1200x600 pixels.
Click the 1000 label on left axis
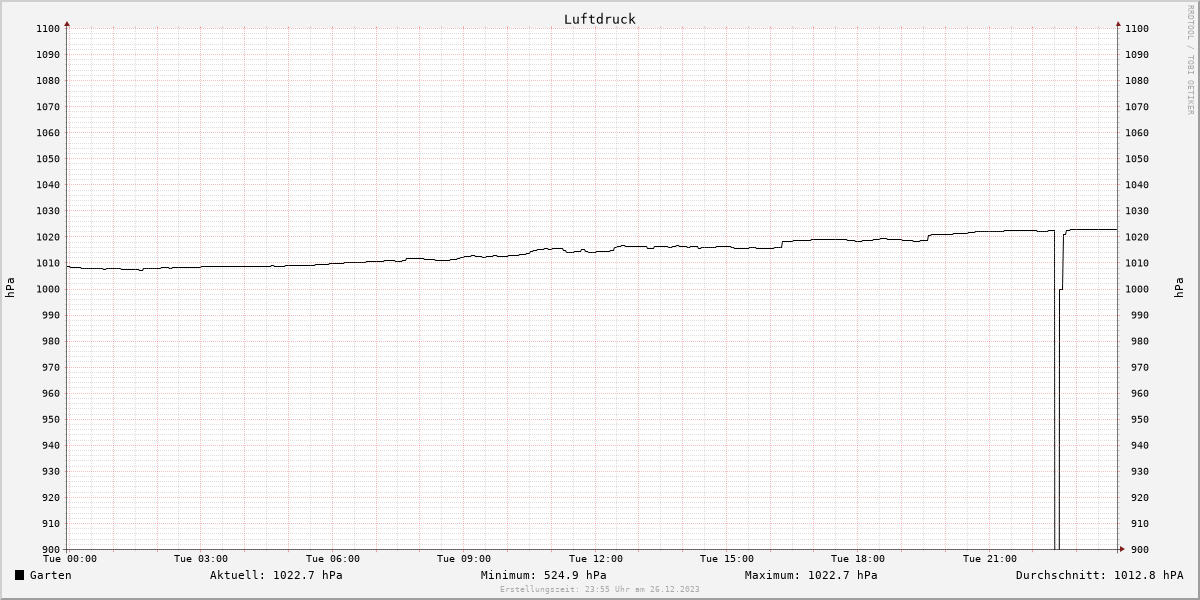point(48,289)
